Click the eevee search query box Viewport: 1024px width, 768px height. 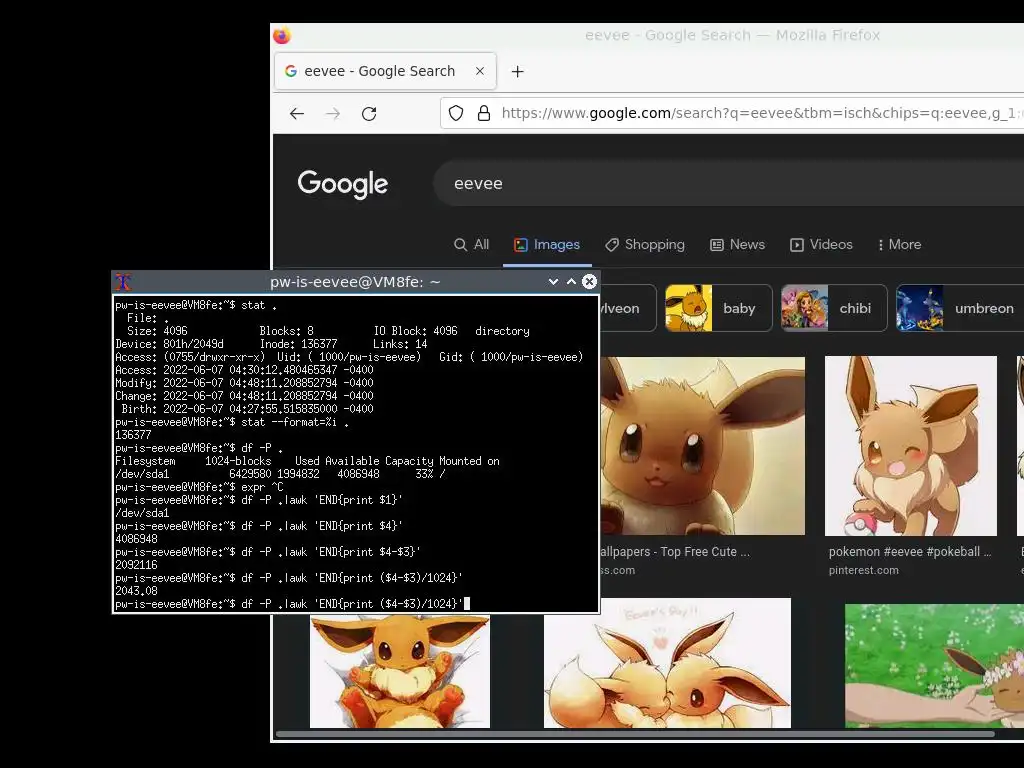[728, 184]
